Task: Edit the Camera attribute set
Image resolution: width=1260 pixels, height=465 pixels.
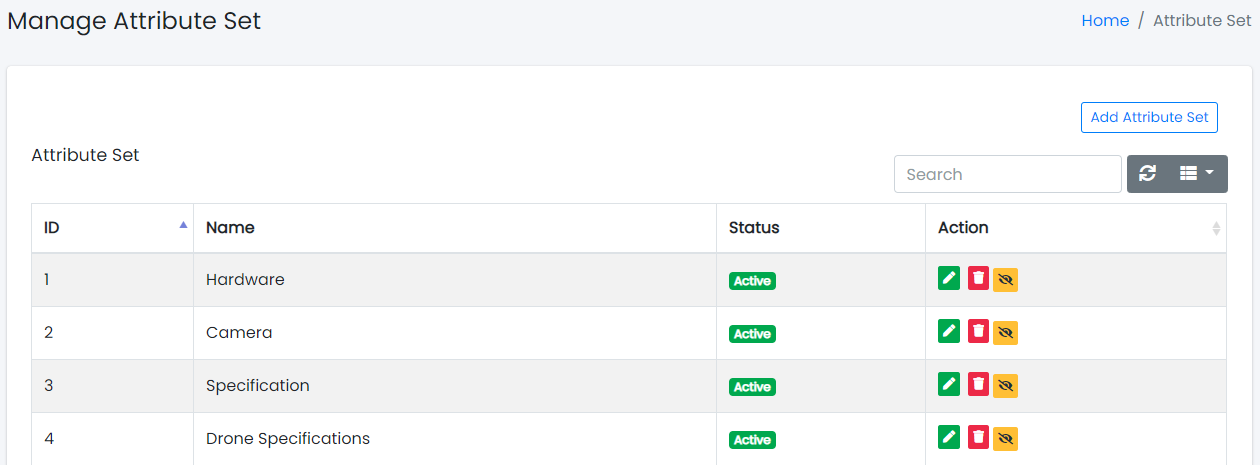Action: (x=949, y=331)
